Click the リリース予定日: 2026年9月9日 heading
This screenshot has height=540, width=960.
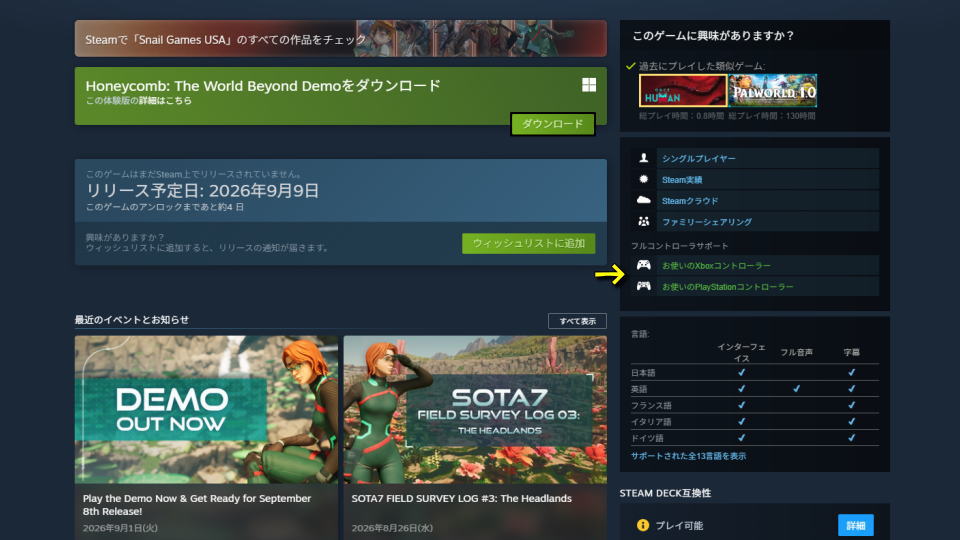pyautogui.click(x=202, y=190)
